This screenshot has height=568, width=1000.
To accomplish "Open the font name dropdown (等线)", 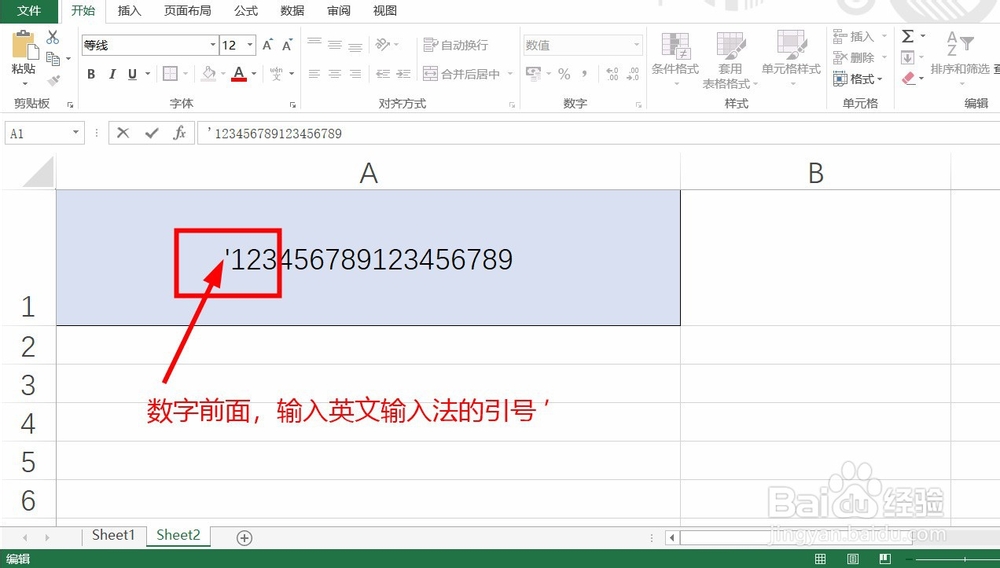I will pyautogui.click(x=212, y=45).
